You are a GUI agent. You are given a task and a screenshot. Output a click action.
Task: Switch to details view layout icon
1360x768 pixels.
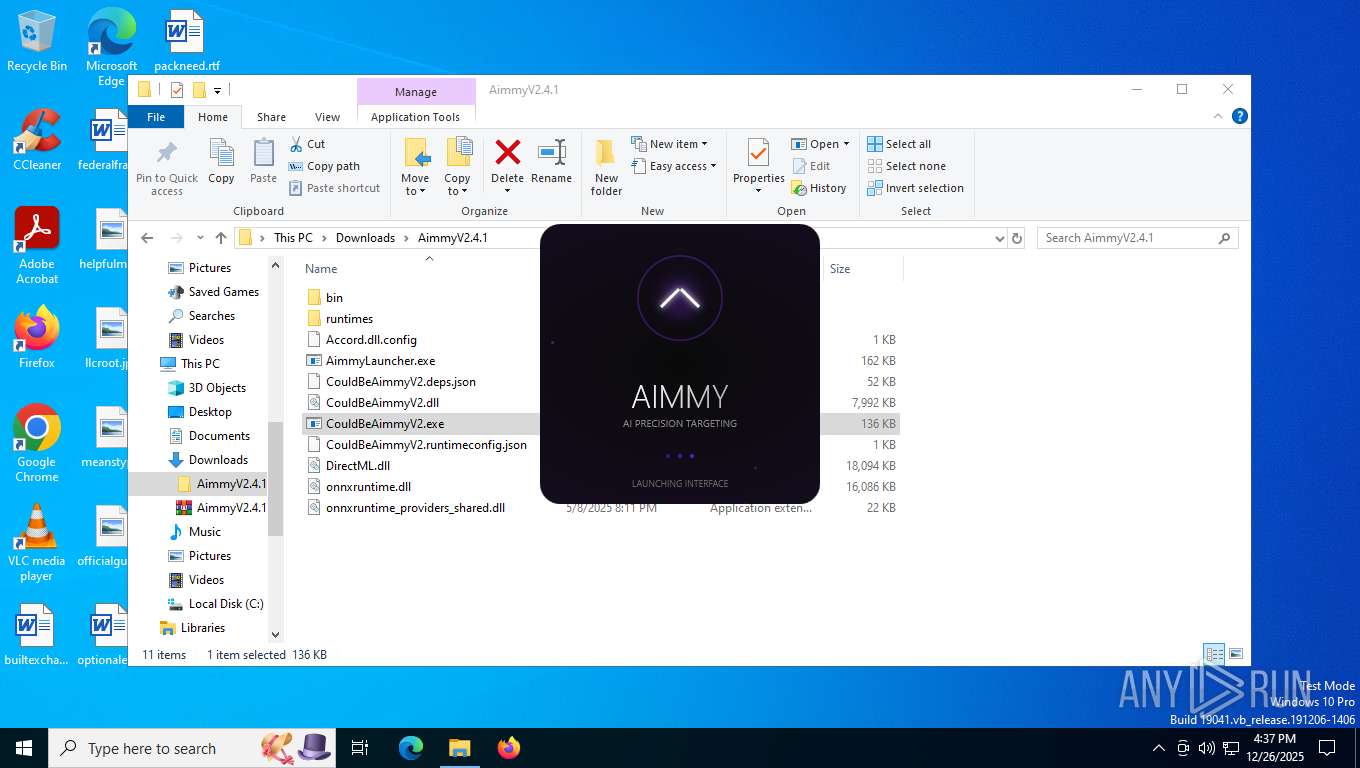coord(1214,654)
